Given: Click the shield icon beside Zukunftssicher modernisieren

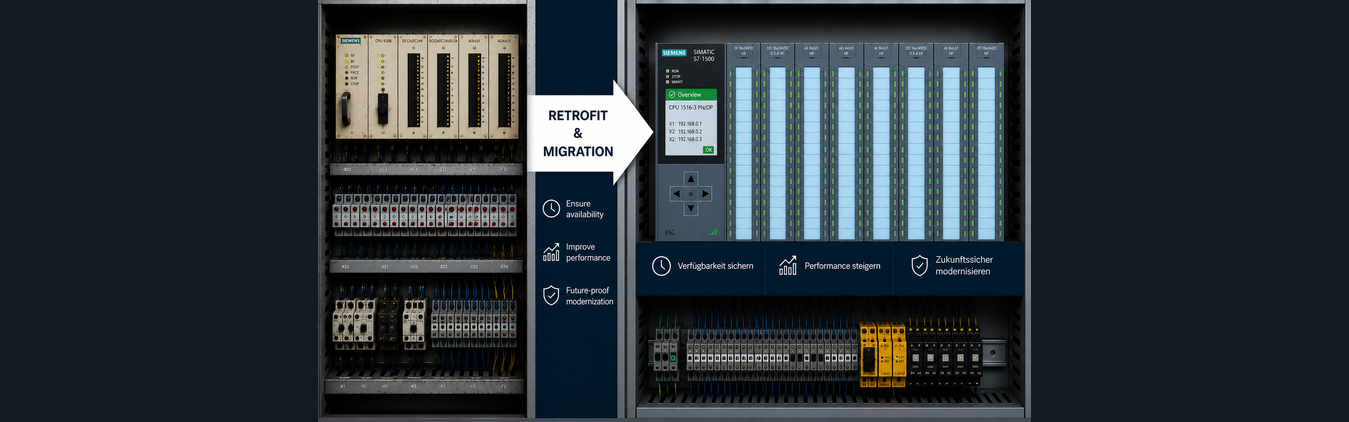Looking at the screenshot, I should [919, 265].
